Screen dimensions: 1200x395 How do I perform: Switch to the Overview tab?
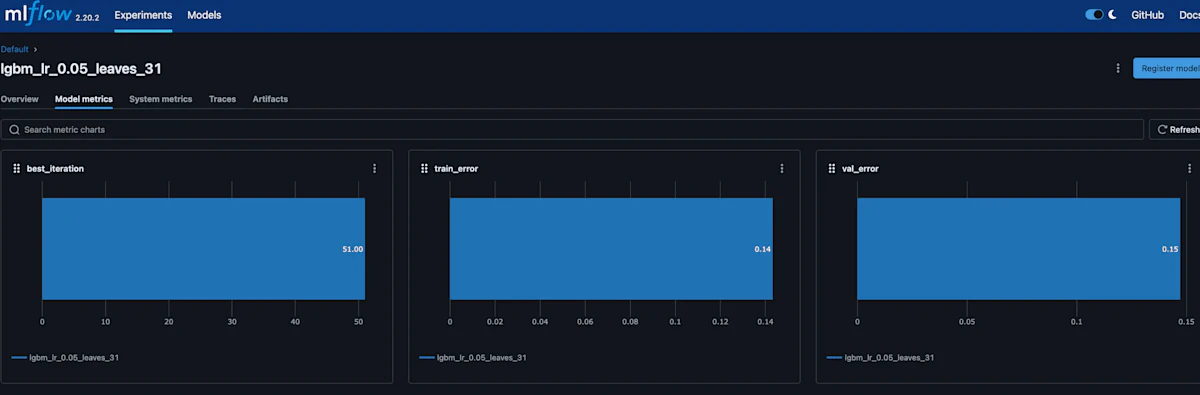coord(19,99)
